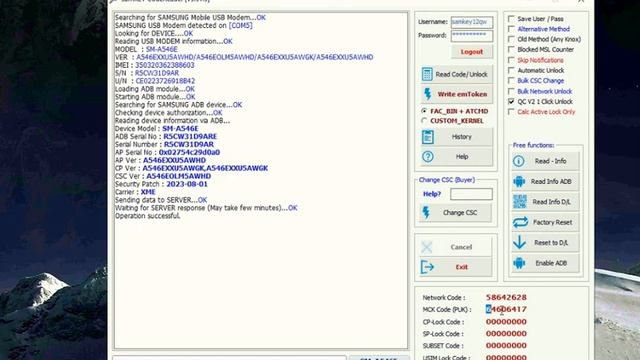The height and width of the screenshot is (360, 640).
Task: Click the SP-Lock Code value 00000000
Action: (506, 333)
